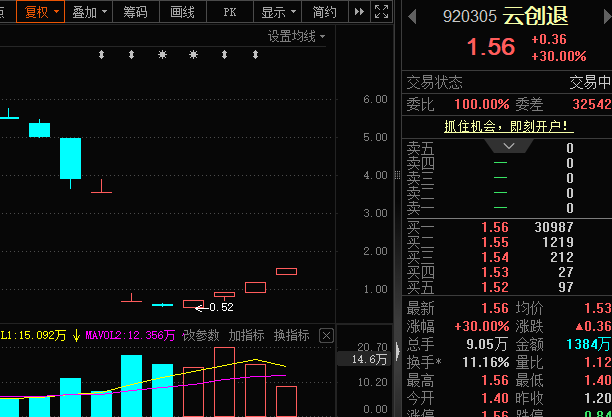Click the 换手 11.16% value
This screenshot has height=417, width=612.
point(486,362)
